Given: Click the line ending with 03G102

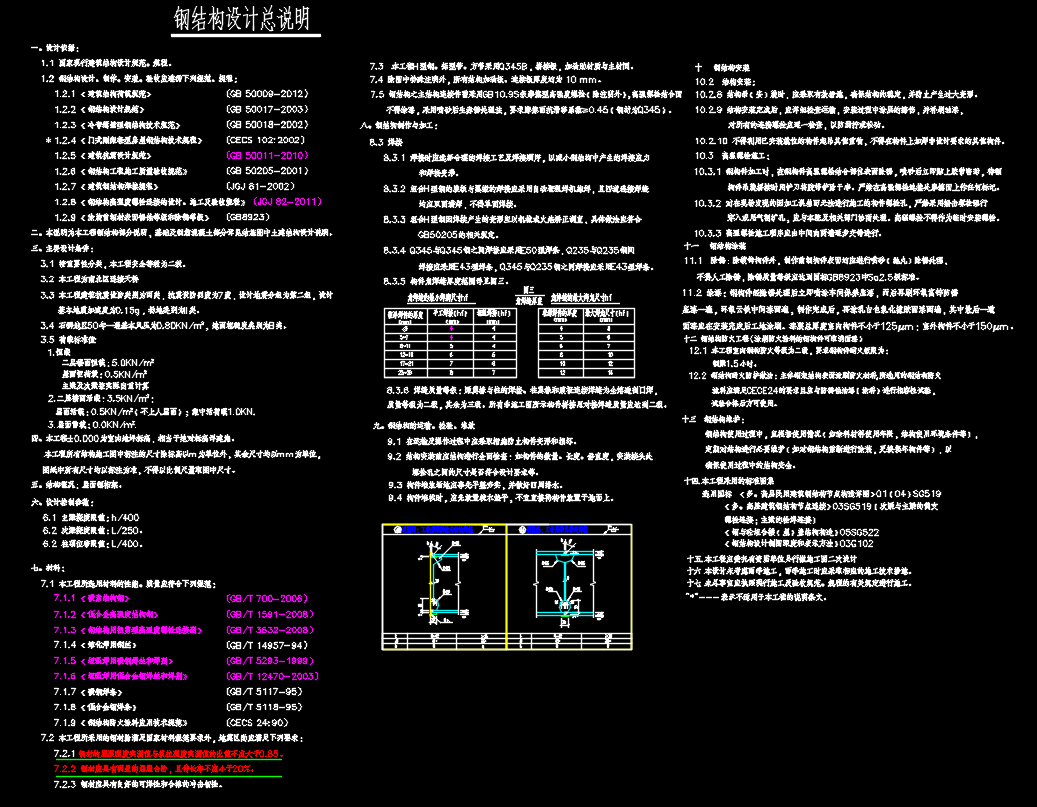Looking at the screenshot, I should [799, 544].
